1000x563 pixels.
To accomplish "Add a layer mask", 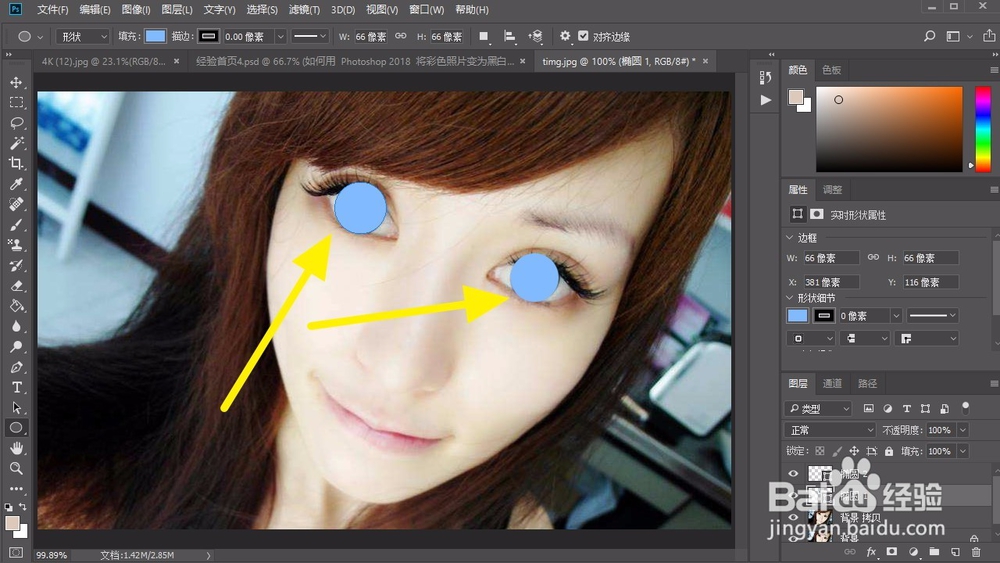I will click(892, 552).
